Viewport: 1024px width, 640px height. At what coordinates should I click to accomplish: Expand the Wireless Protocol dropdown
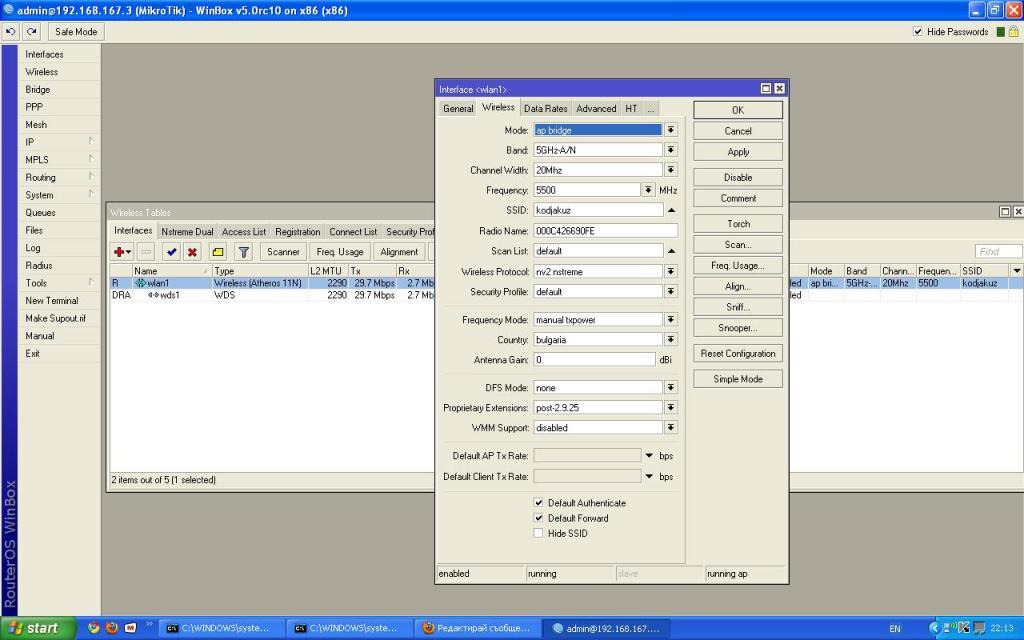671,271
